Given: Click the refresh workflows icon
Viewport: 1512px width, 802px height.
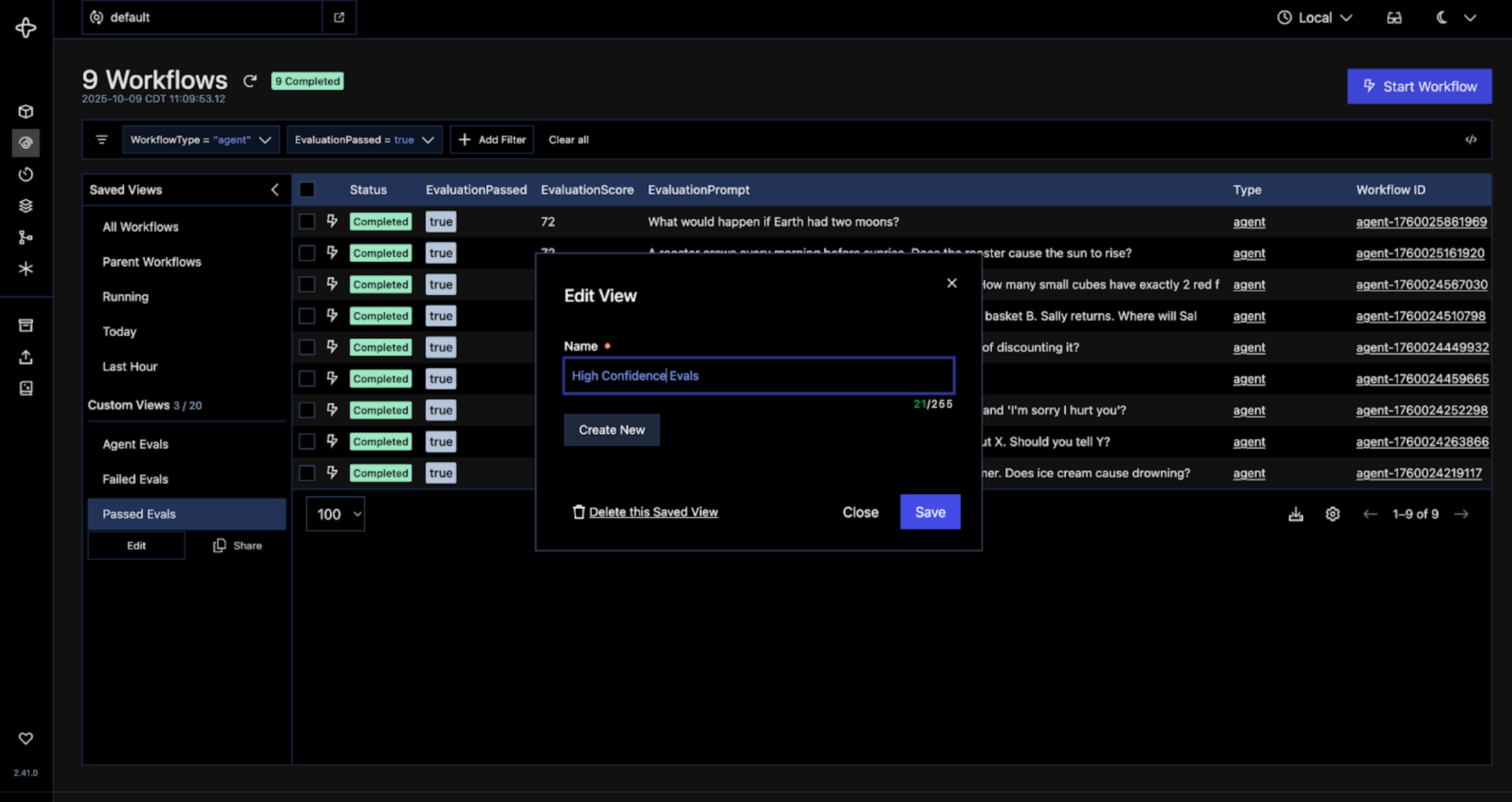Looking at the screenshot, I should pos(250,81).
